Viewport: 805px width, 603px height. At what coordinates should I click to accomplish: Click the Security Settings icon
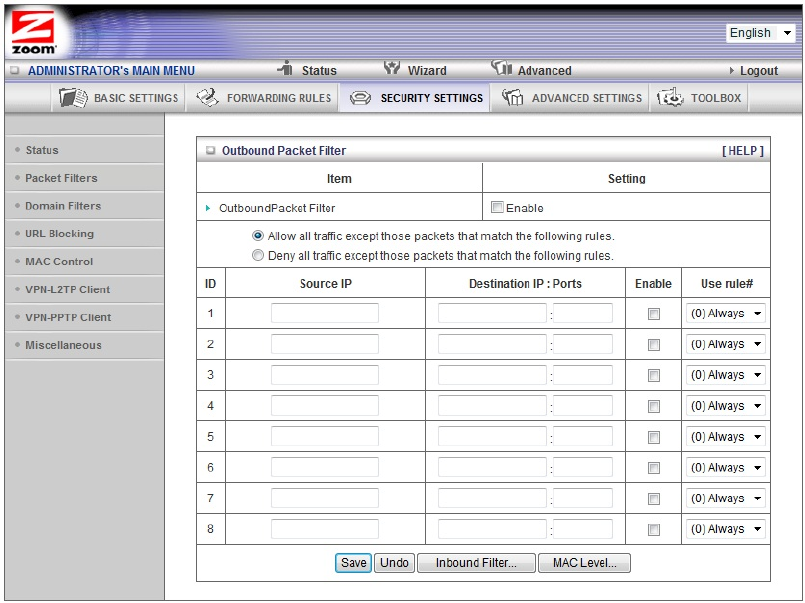click(360, 98)
